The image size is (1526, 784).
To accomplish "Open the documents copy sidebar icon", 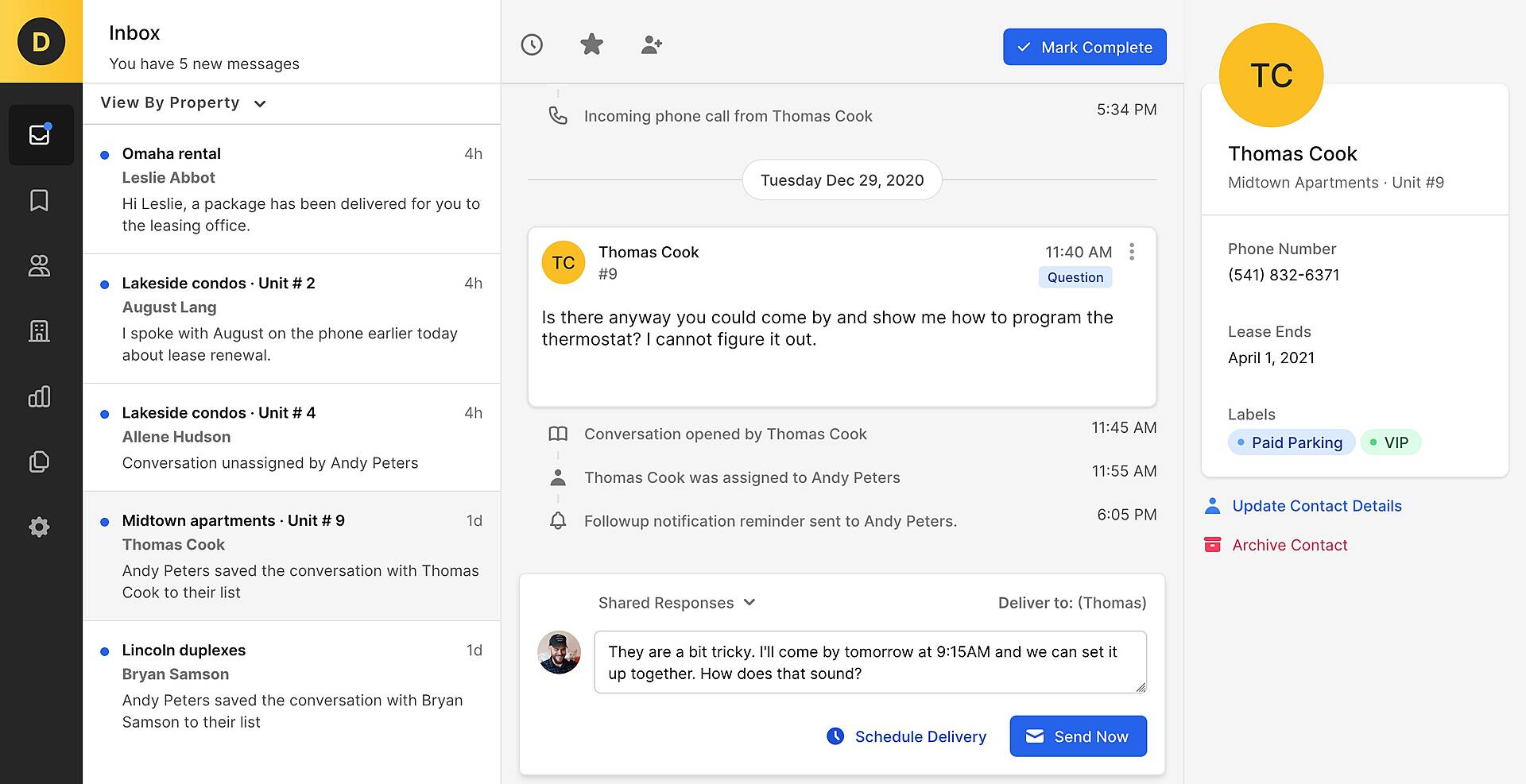I will coord(39,462).
